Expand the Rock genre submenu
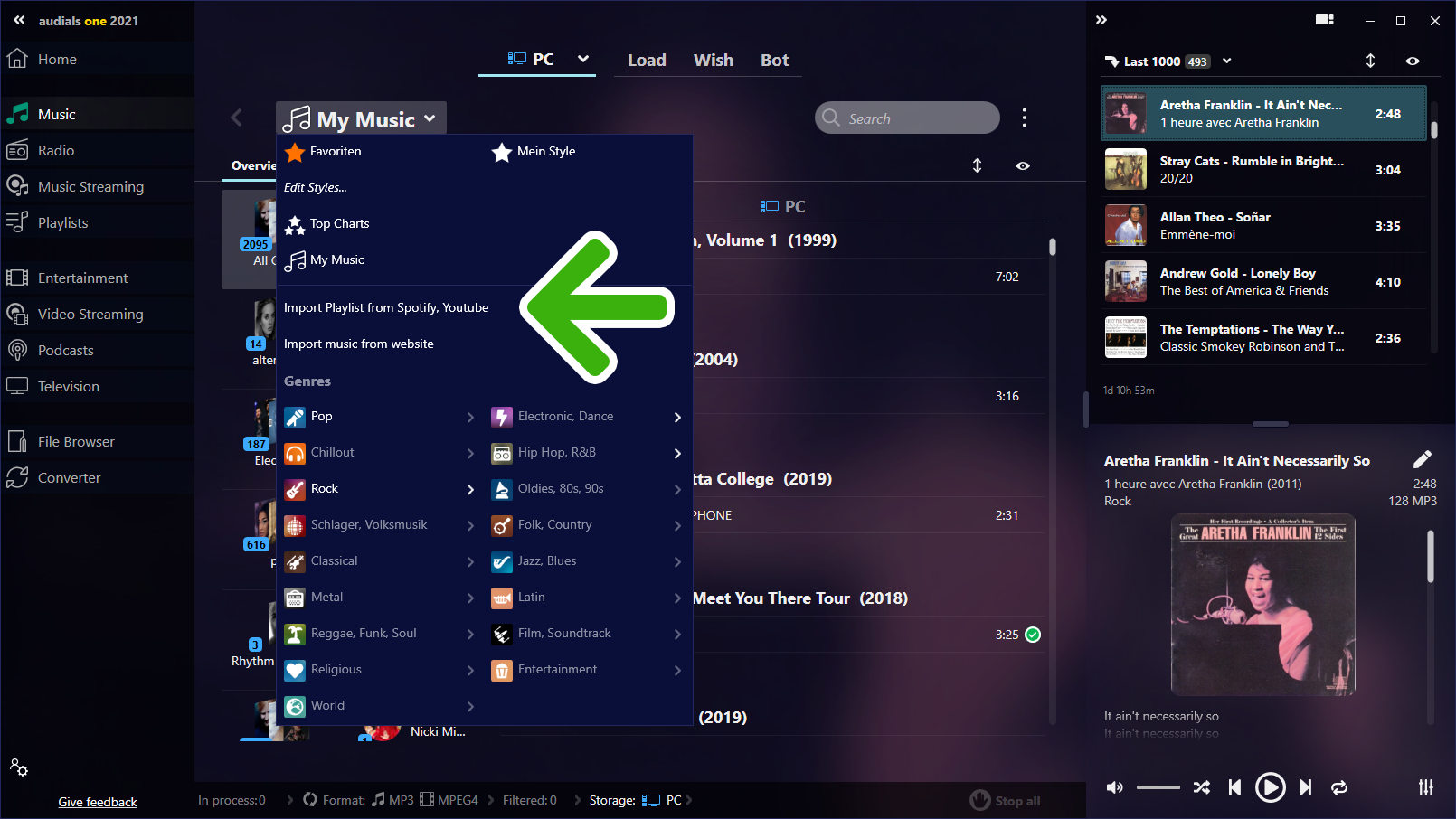The image size is (1456, 819). click(470, 489)
